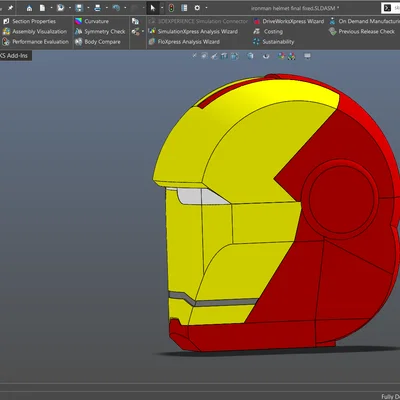The width and height of the screenshot is (400, 400).
Task: Click the Assembly Visualization label
Action: [40, 31]
